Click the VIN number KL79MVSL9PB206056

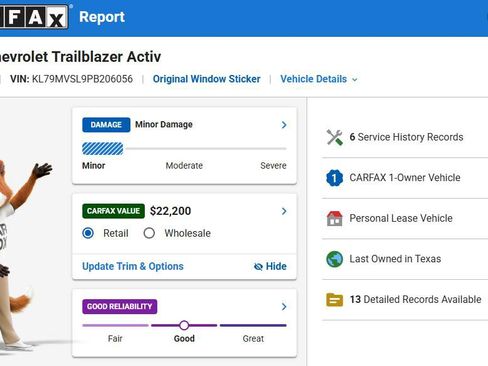tap(82, 79)
